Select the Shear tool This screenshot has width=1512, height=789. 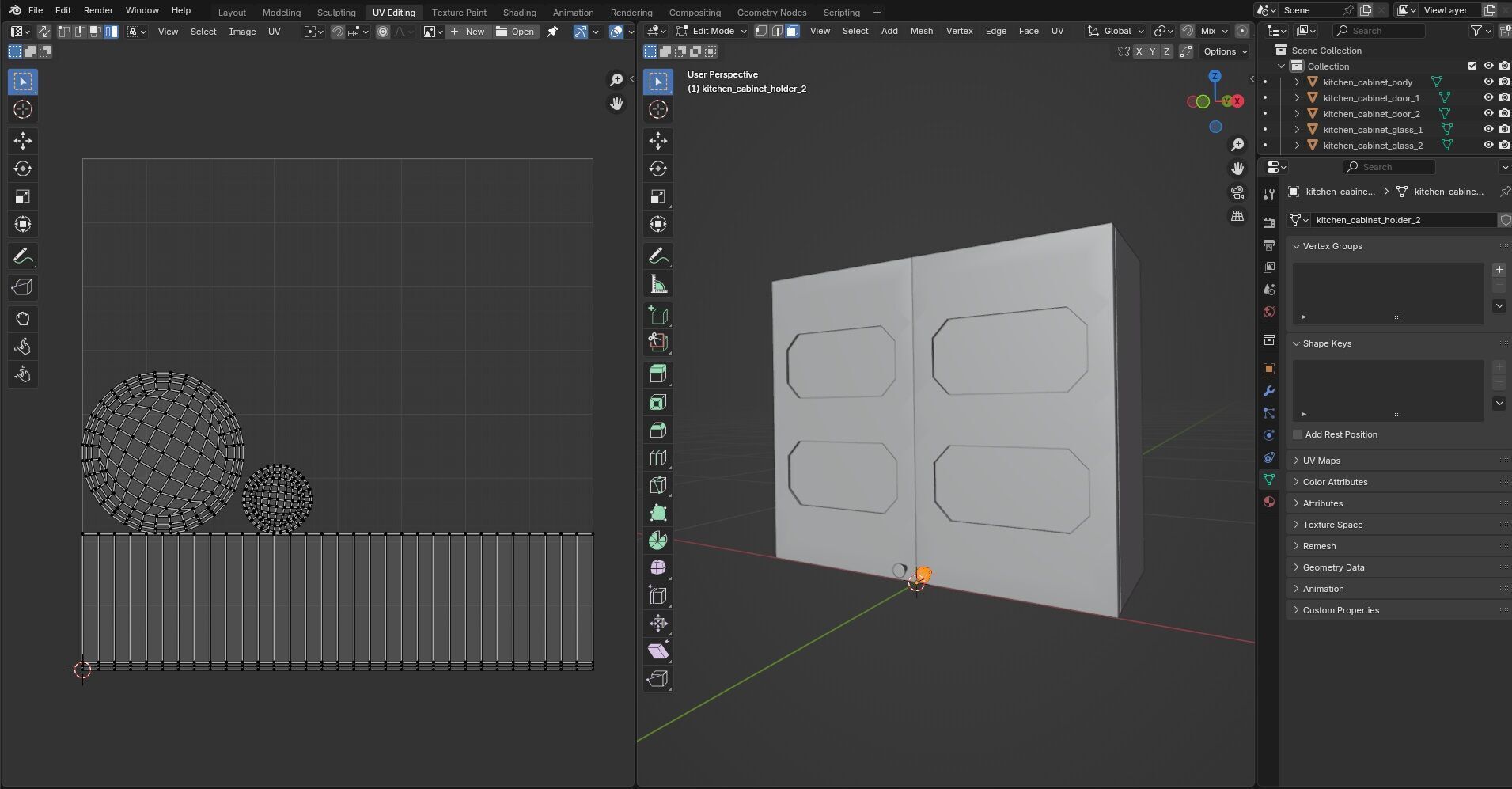pos(658,651)
